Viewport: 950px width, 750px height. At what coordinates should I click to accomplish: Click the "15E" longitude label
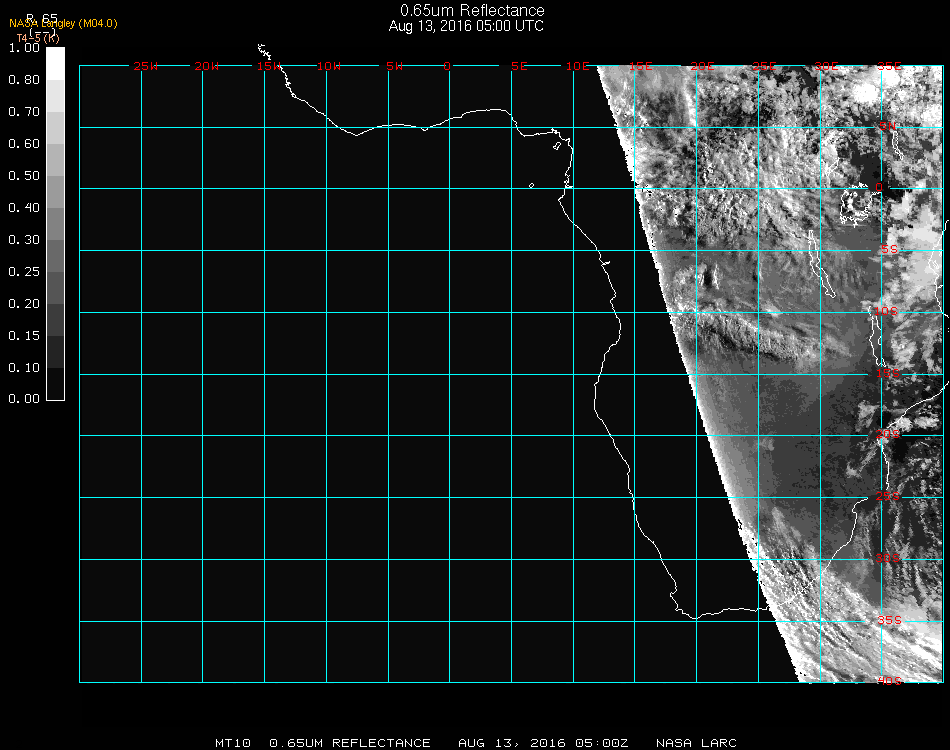click(640, 66)
